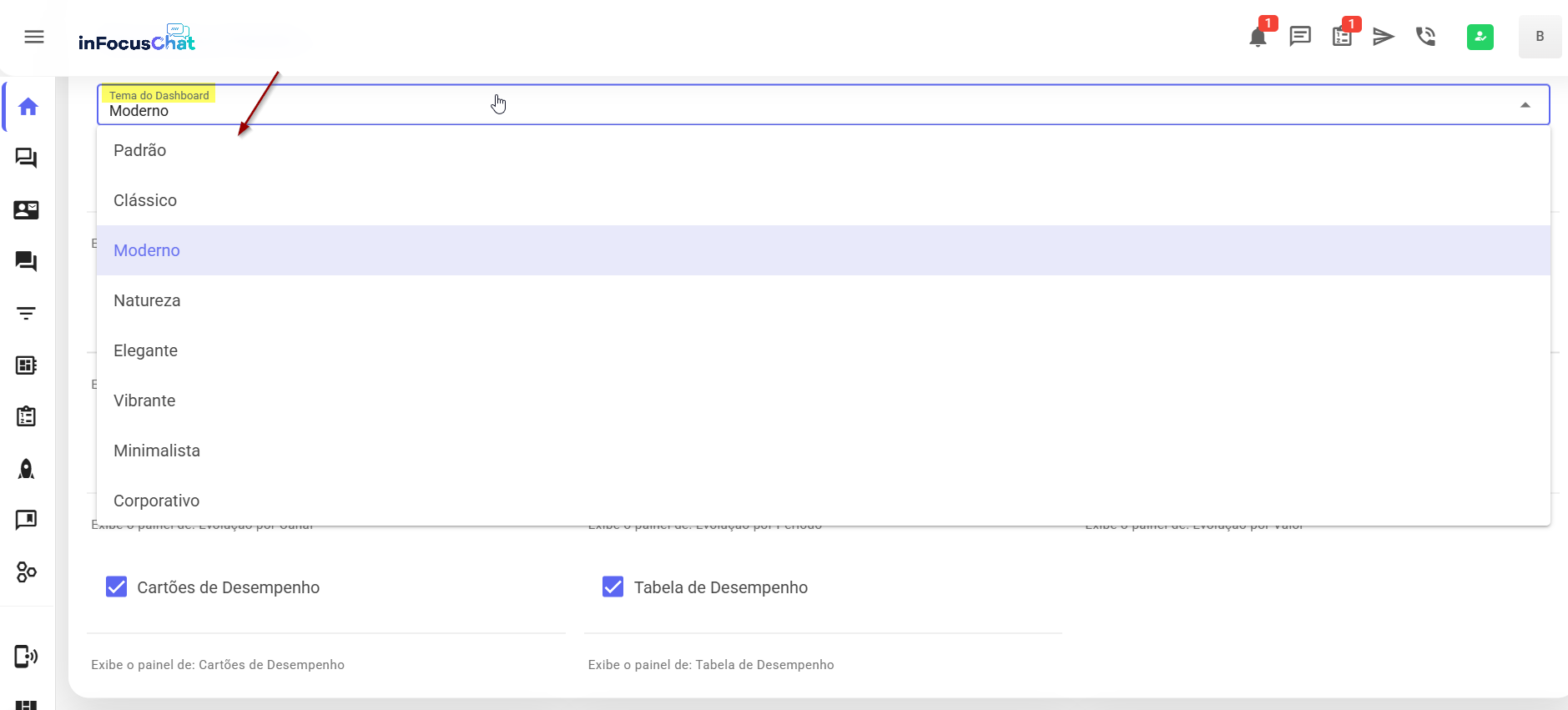The height and width of the screenshot is (710, 1568).
Task: Click the rocket icon in sidebar
Action: click(x=27, y=469)
